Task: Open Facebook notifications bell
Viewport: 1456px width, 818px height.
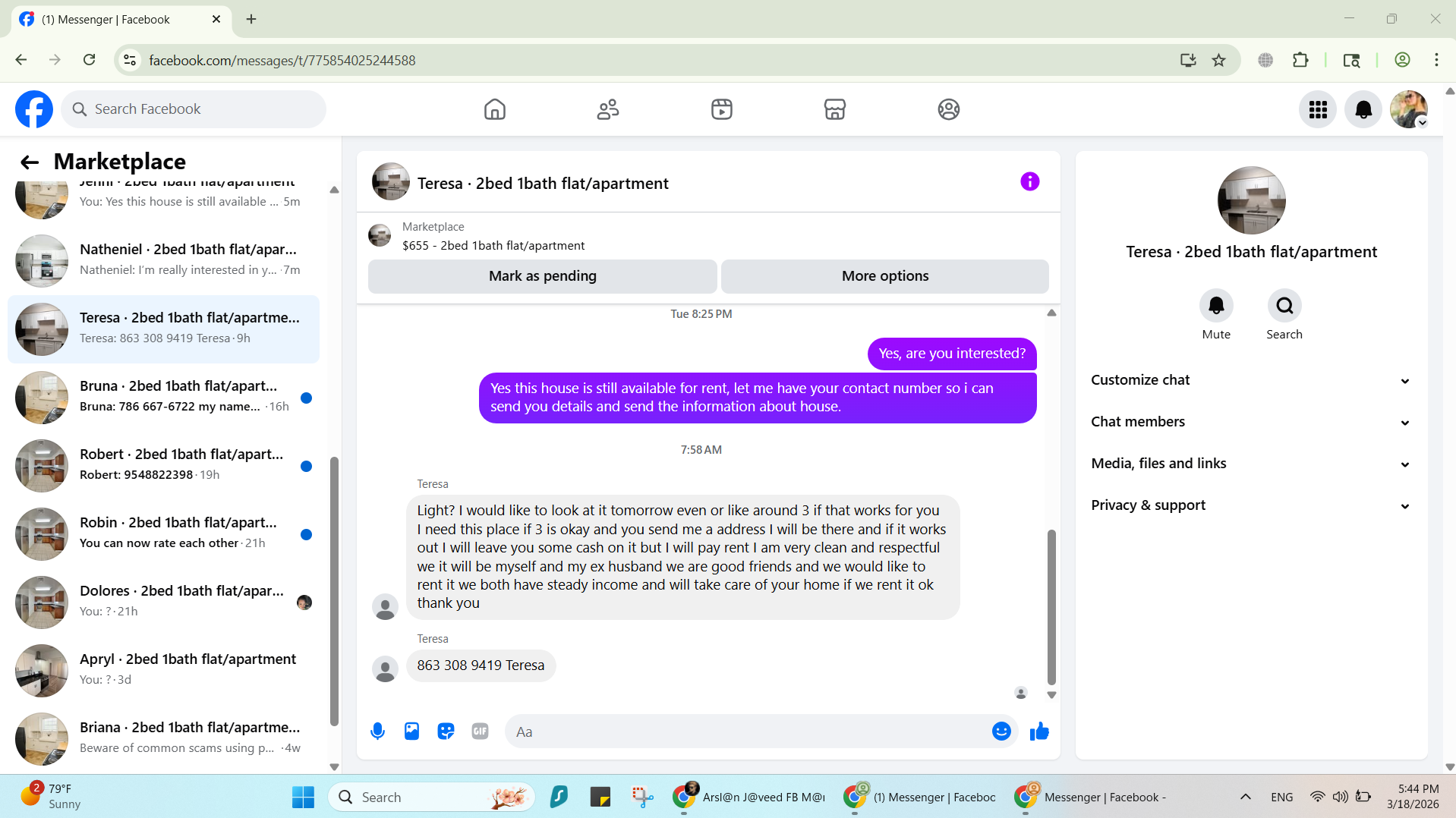Action: [x=1363, y=110]
